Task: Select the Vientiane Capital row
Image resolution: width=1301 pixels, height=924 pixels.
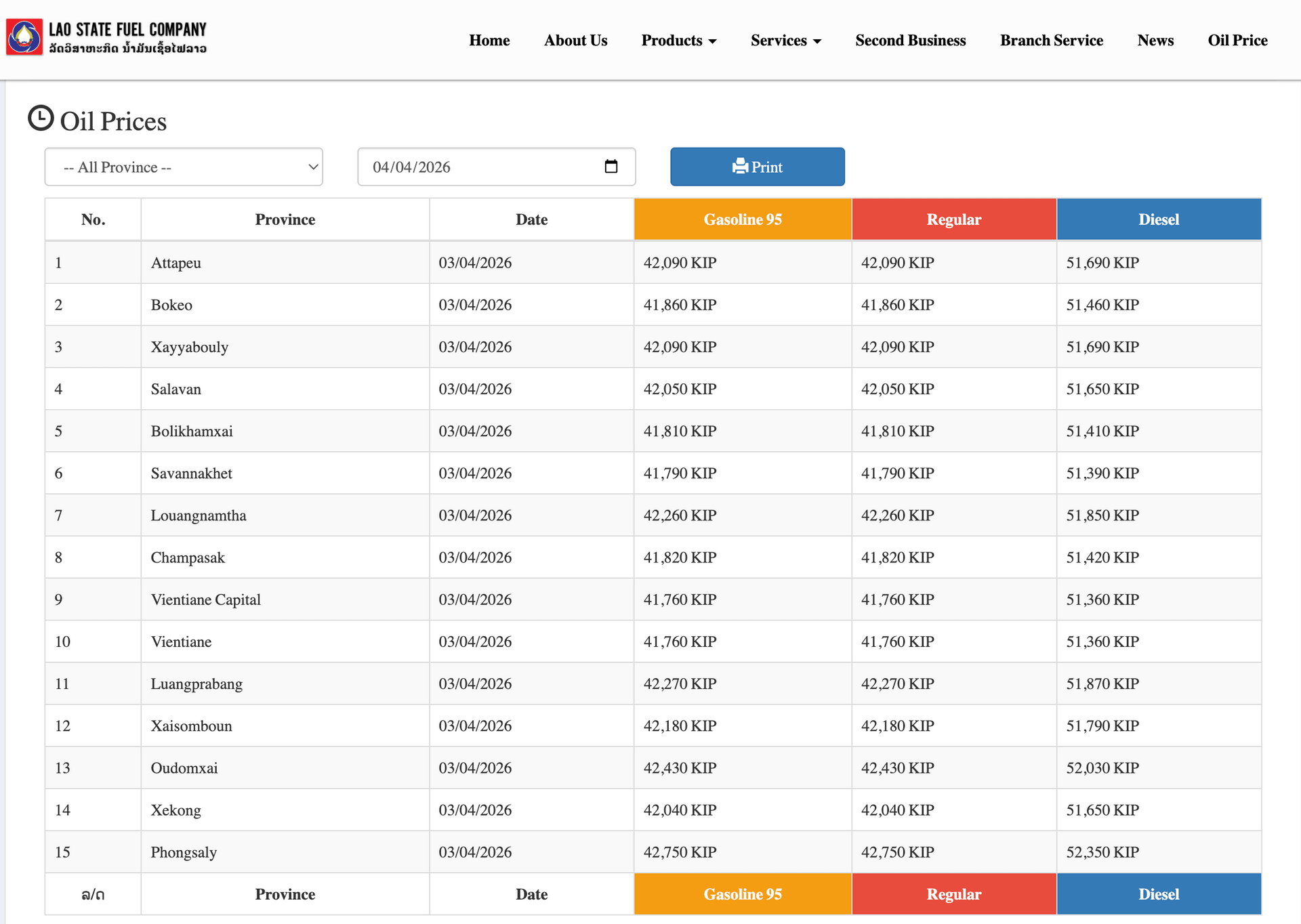Action: click(653, 600)
